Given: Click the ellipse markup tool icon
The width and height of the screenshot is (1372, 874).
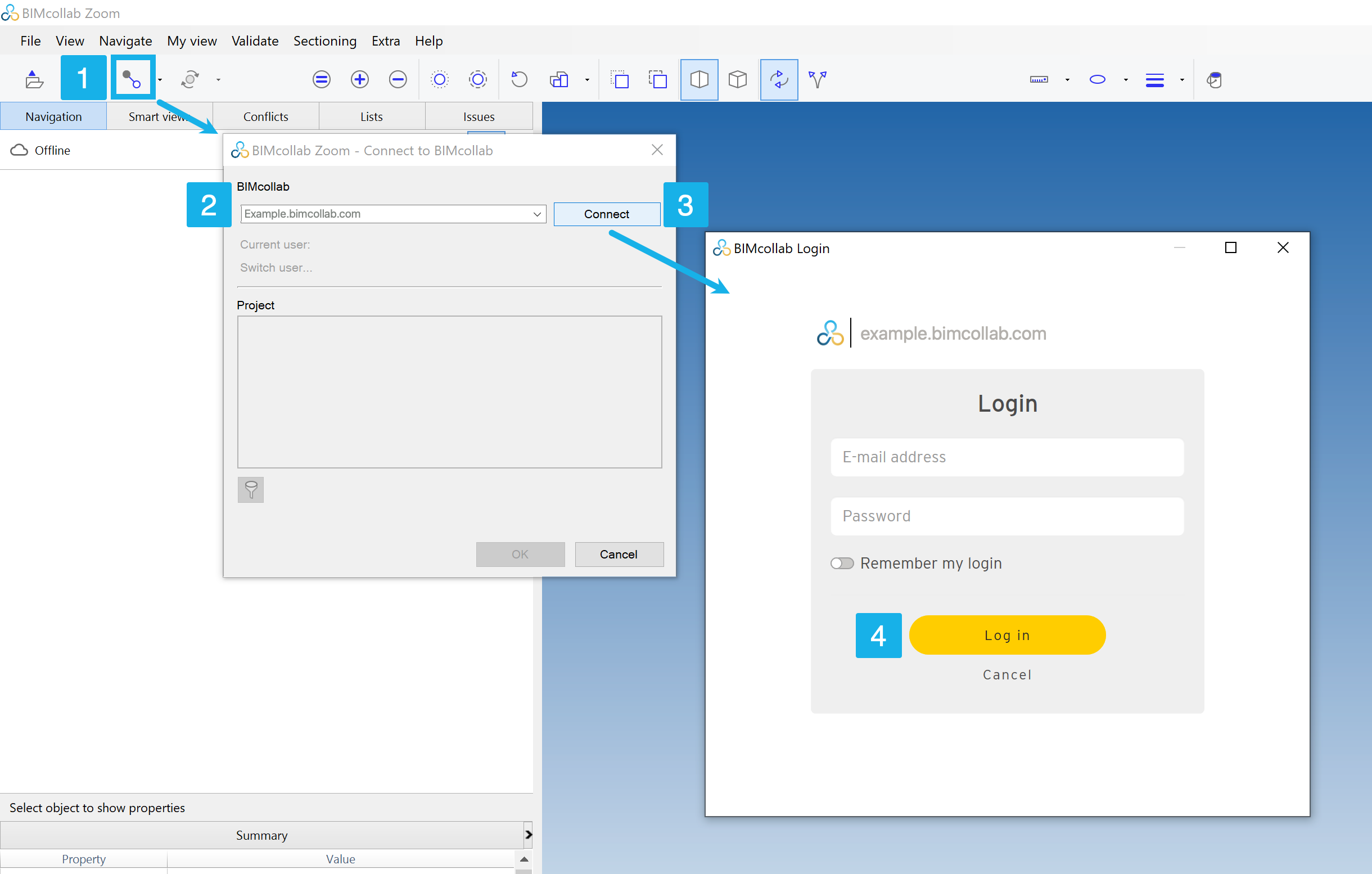Looking at the screenshot, I should pos(1098,80).
